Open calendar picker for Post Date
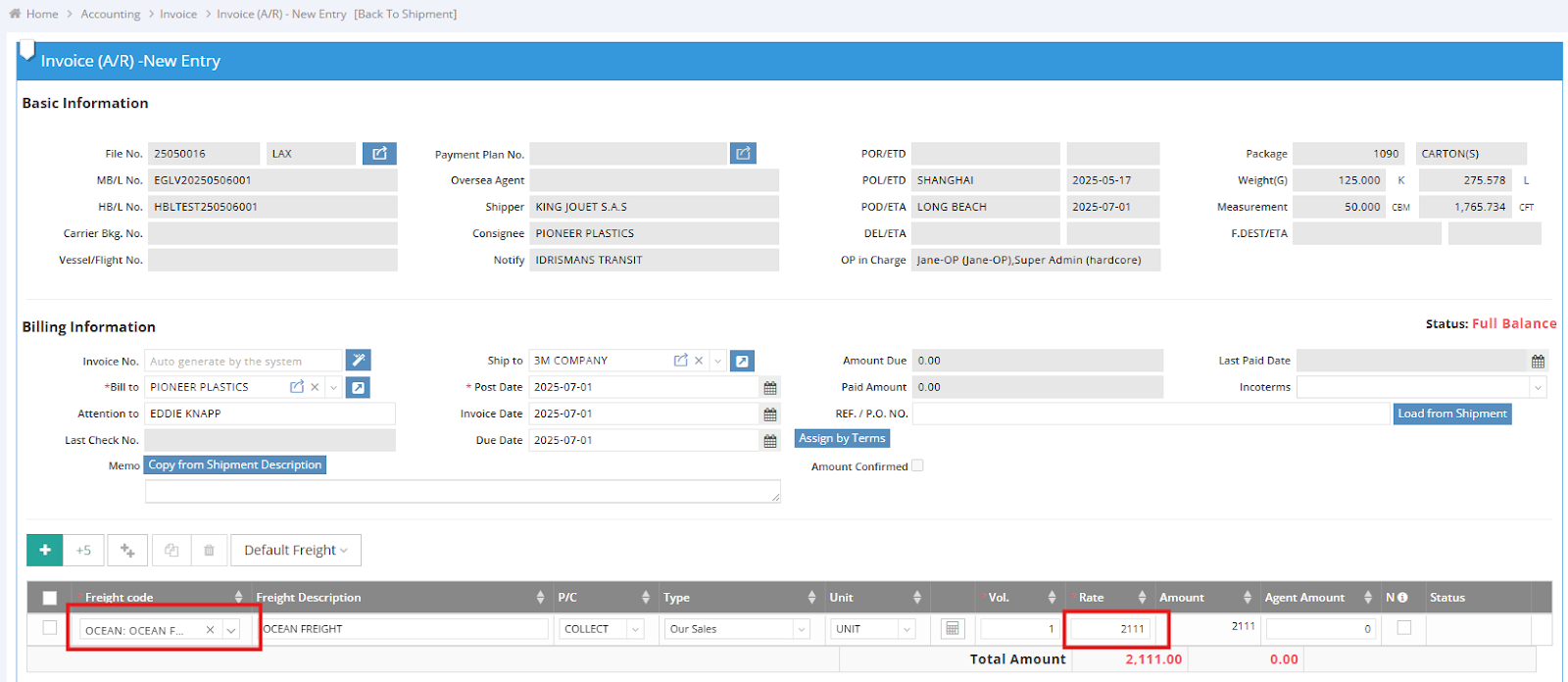Viewport: 1568px width, 682px height. (770, 388)
